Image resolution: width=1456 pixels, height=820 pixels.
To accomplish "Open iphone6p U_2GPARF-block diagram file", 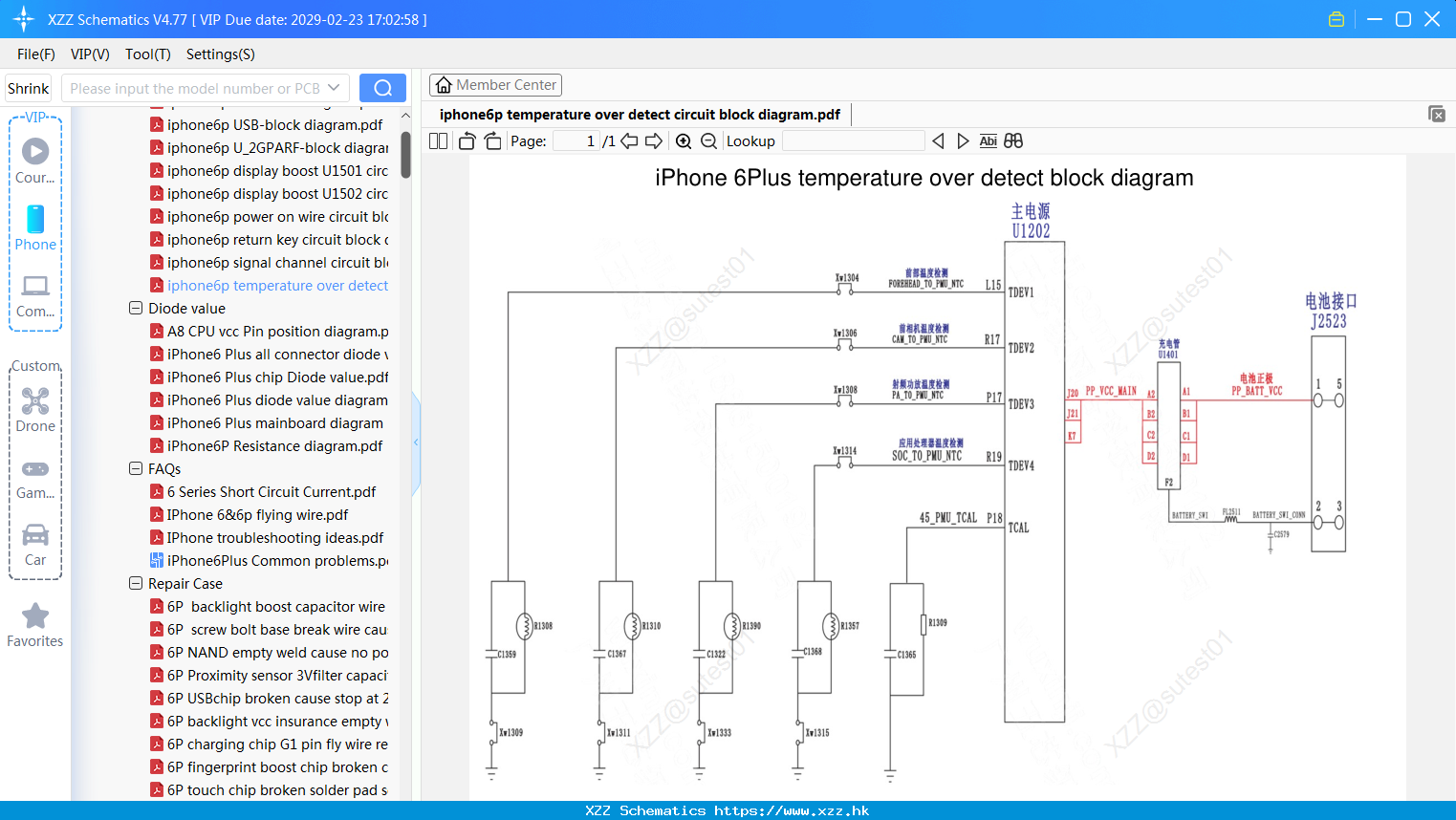I will pos(270,148).
